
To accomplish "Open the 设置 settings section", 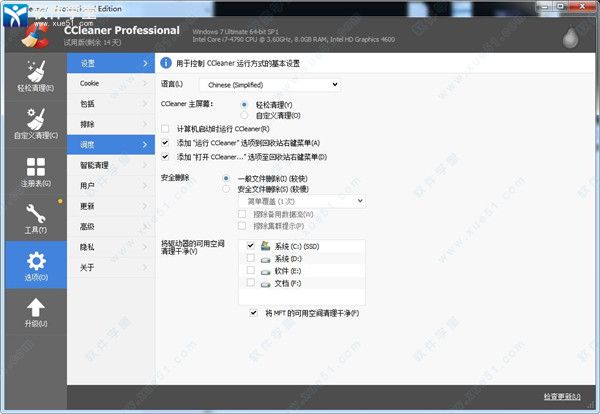I will [x=111, y=63].
